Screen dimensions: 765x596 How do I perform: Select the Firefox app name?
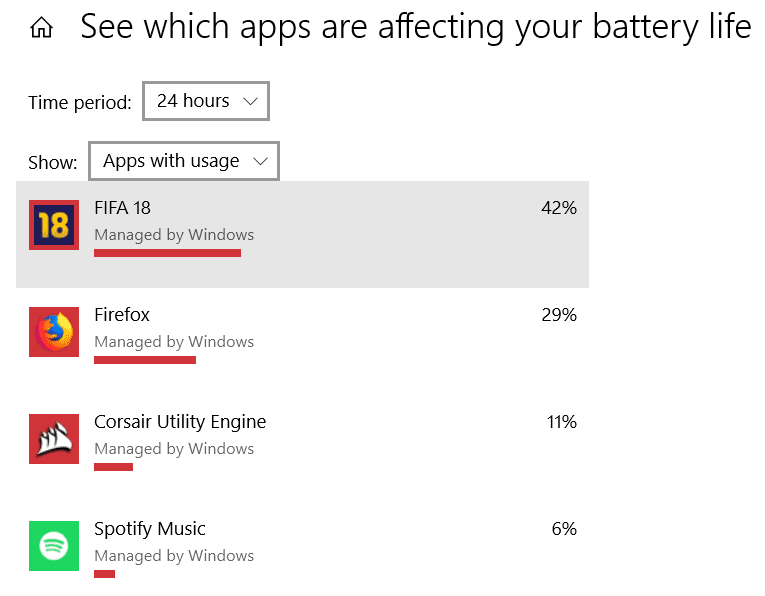(x=122, y=315)
